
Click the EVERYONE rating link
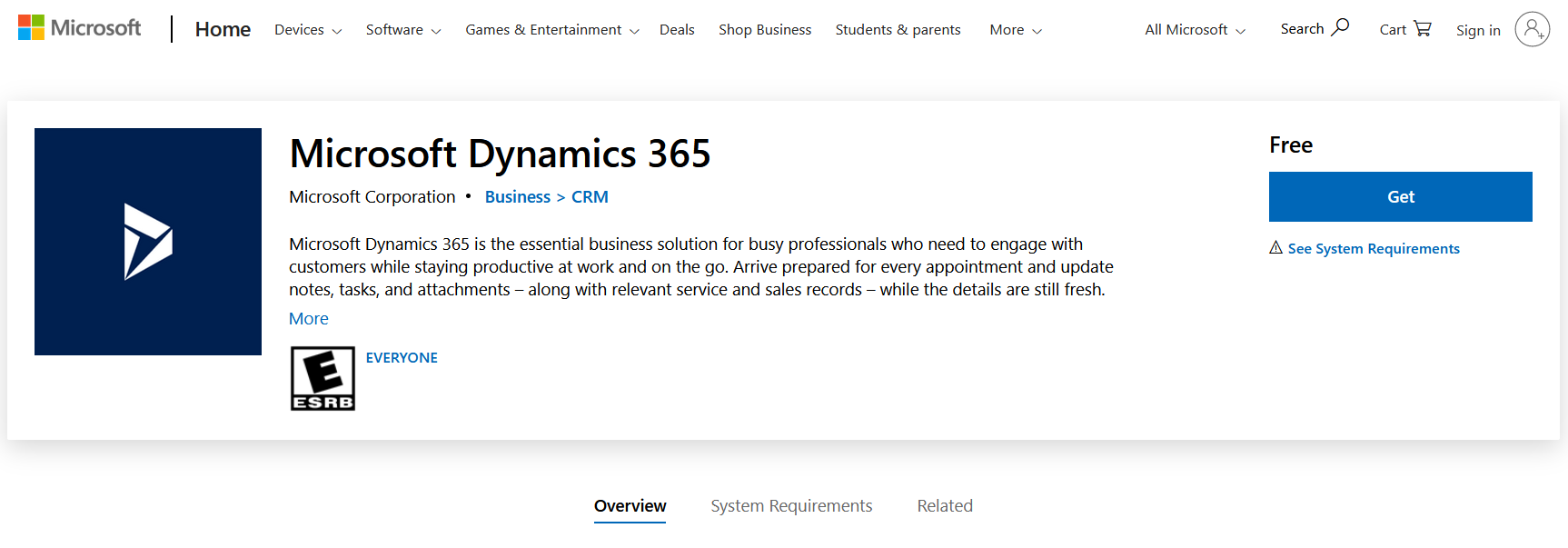[402, 358]
